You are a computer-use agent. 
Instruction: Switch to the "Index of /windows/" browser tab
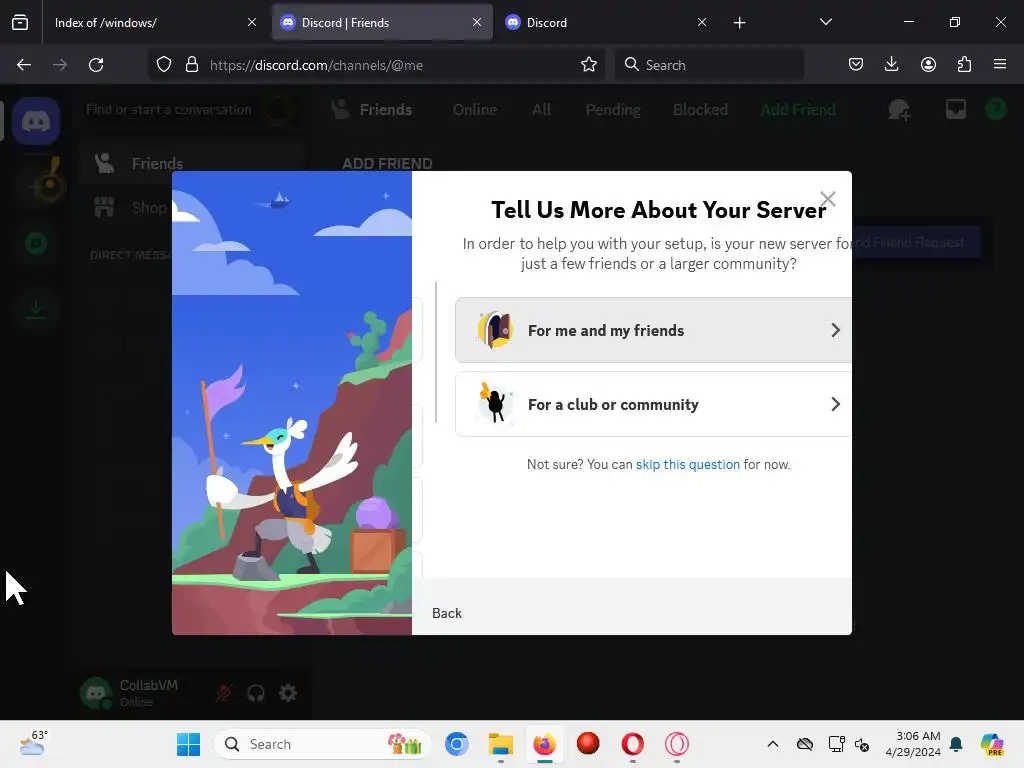pos(155,22)
